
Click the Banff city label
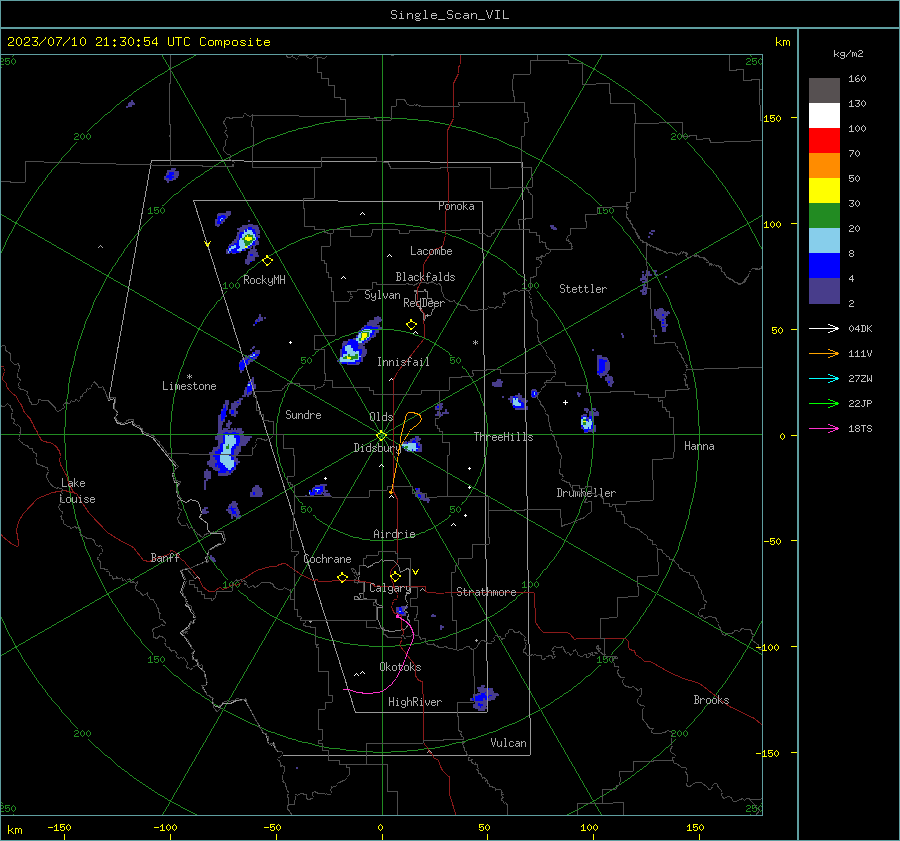point(165,557)
